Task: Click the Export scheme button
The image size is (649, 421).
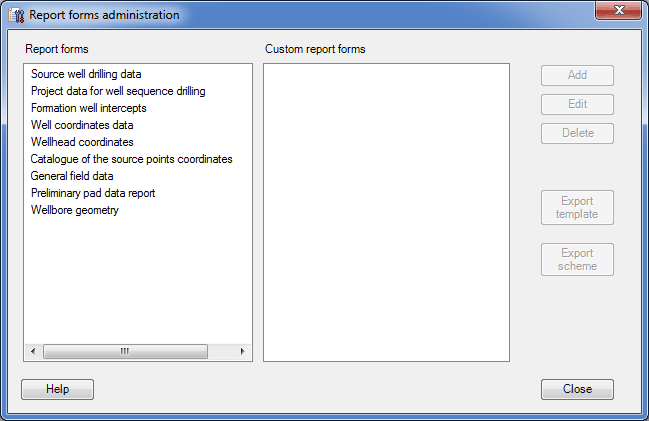Action: 577,260
